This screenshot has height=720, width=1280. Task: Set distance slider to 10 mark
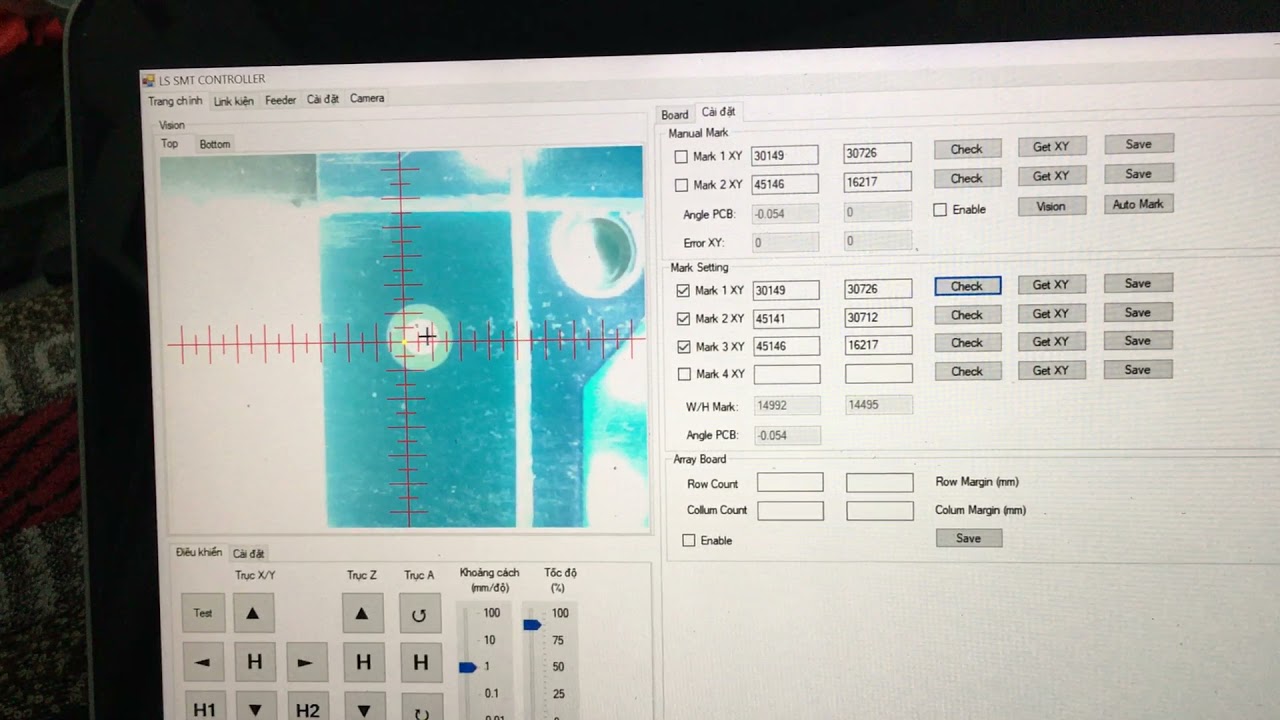[x=468, y=640]
